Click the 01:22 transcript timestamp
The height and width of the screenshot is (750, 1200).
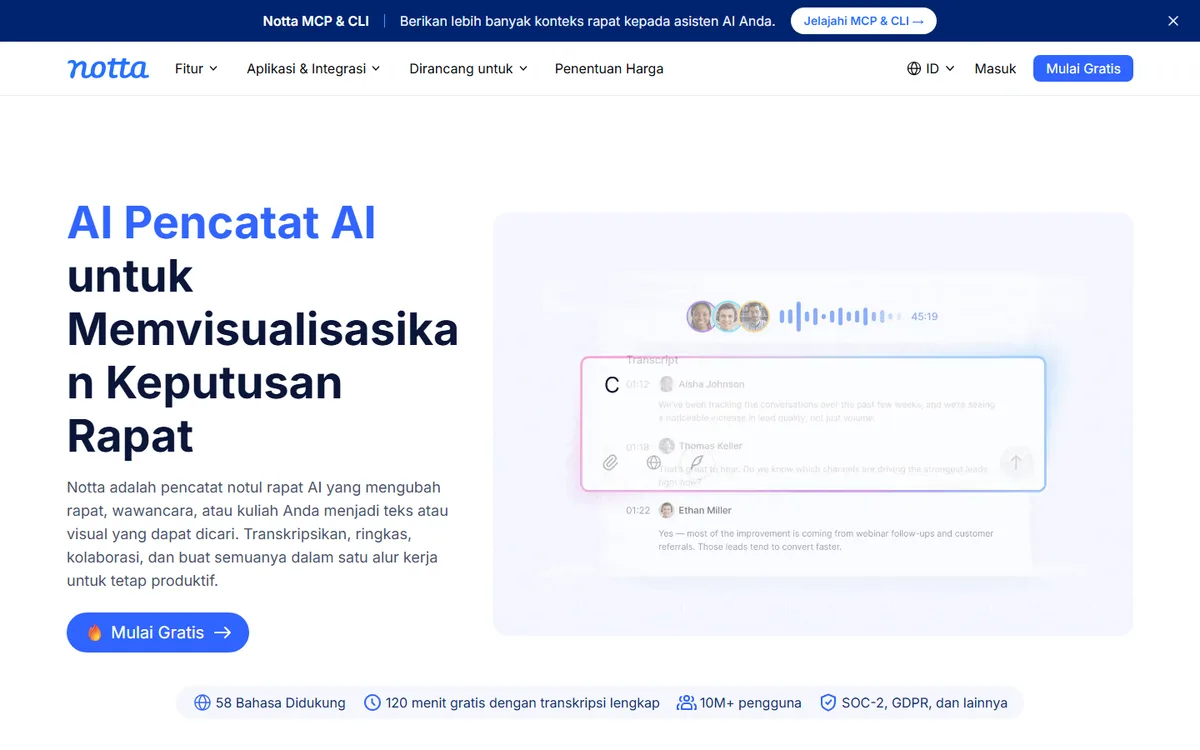(638, 510)
